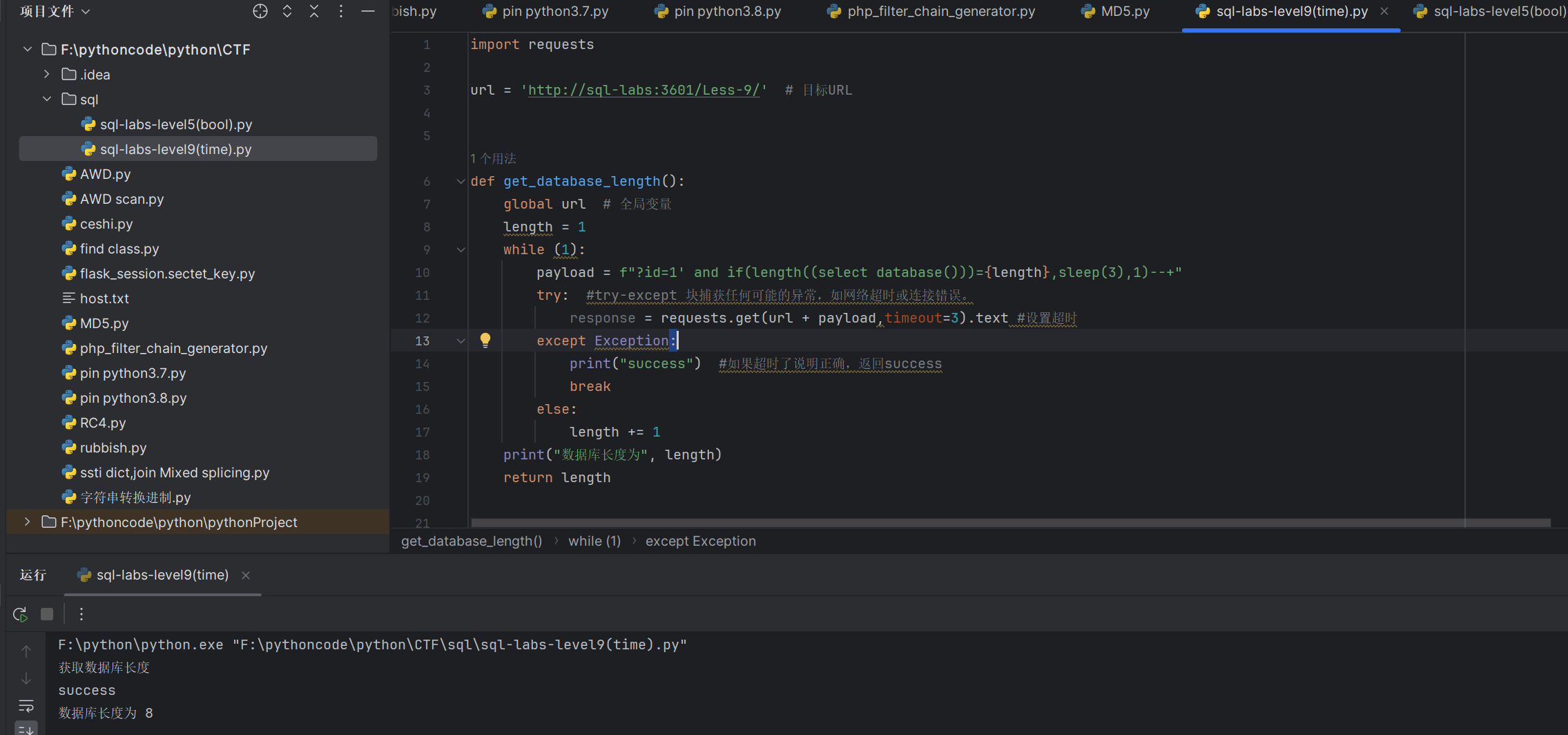Click the Collapse All icon in project toolbar
Screen dimensions: 1568x735
313,11
